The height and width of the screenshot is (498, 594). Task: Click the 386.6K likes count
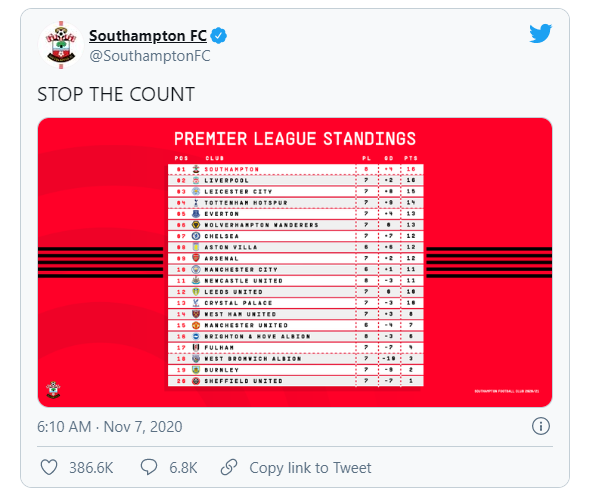(91, 468)
